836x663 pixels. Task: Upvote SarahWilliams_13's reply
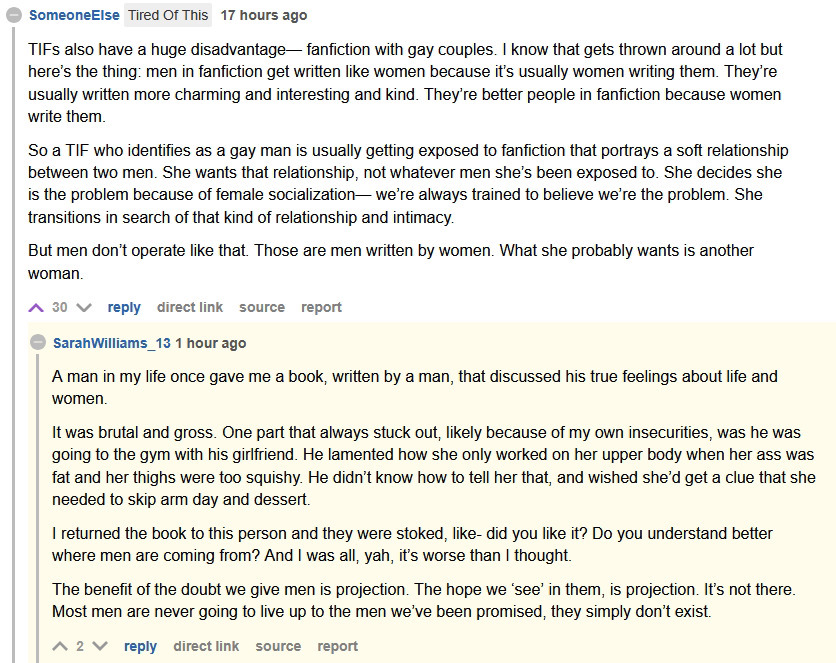[61, 646]
